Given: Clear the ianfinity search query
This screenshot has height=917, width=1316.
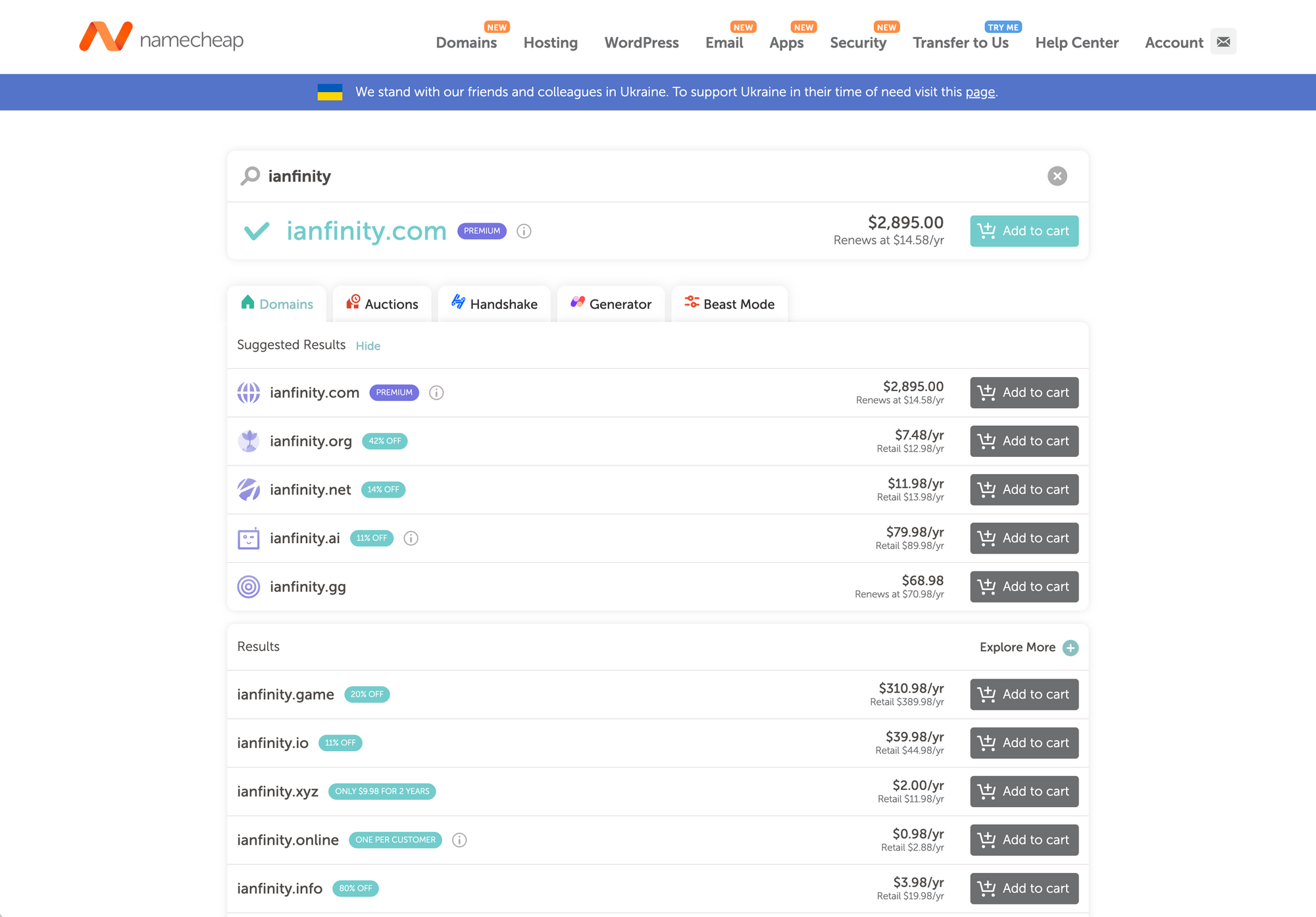Looking at the screenshot, I should [1057, 176].
